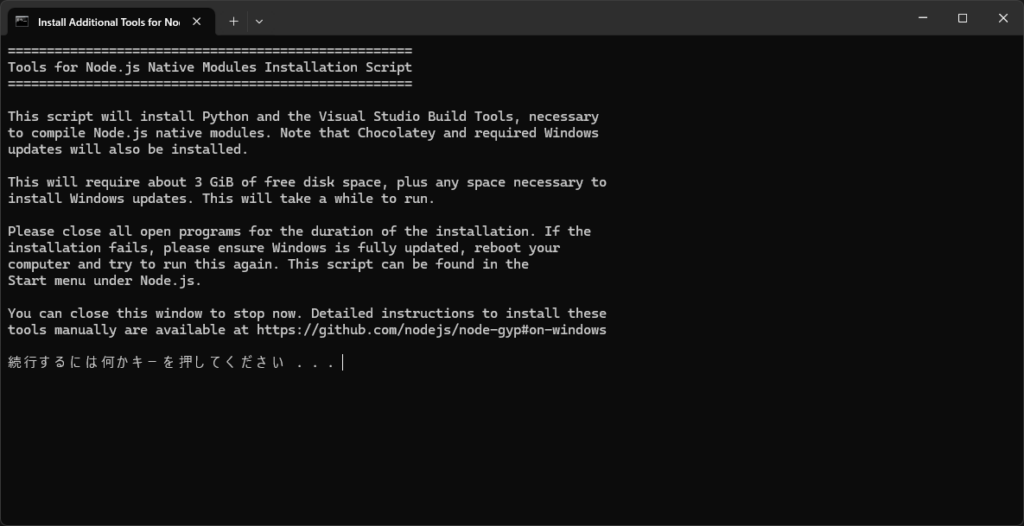Screen dimensions: 1024x526
Task: Click the top equals-sign separator line
Action: click(210, 51)
